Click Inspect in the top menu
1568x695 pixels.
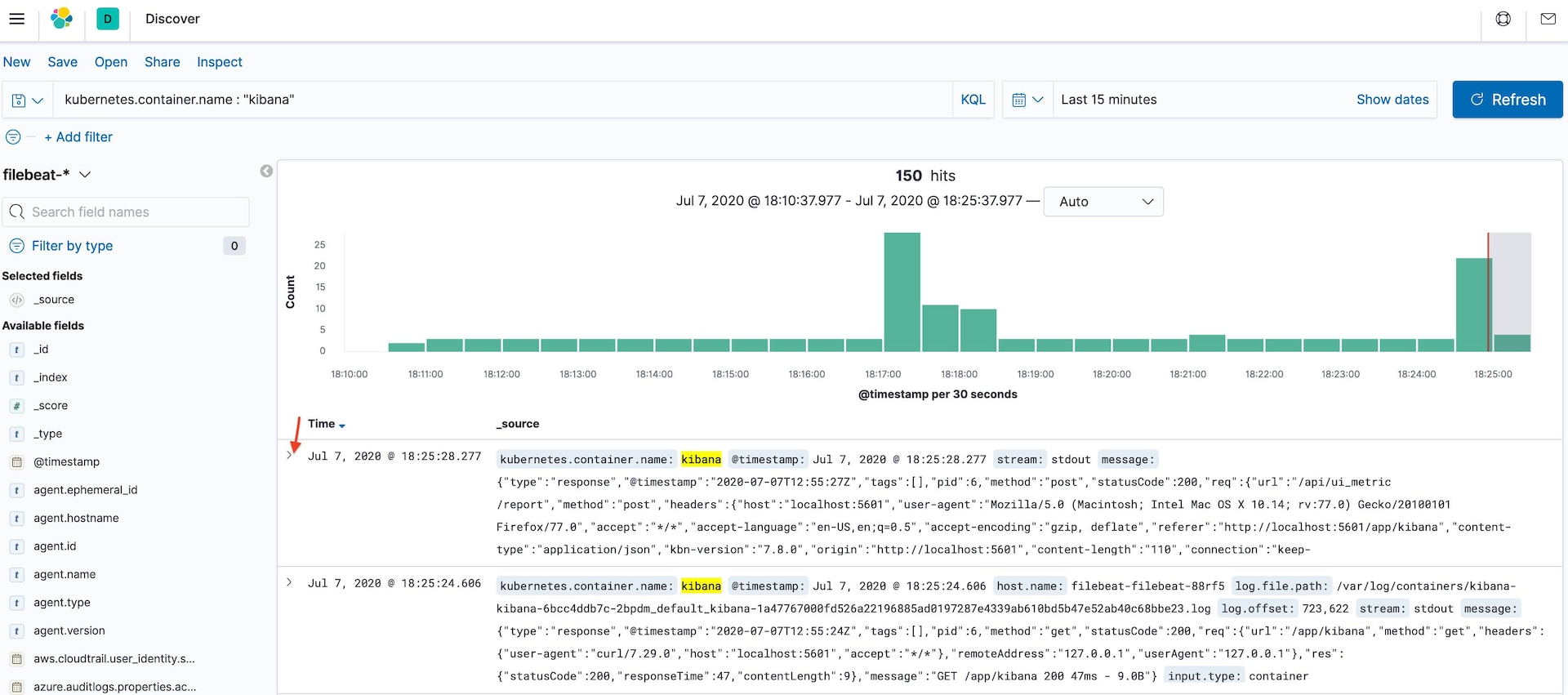pyautogui.click(x=220, y=62)
